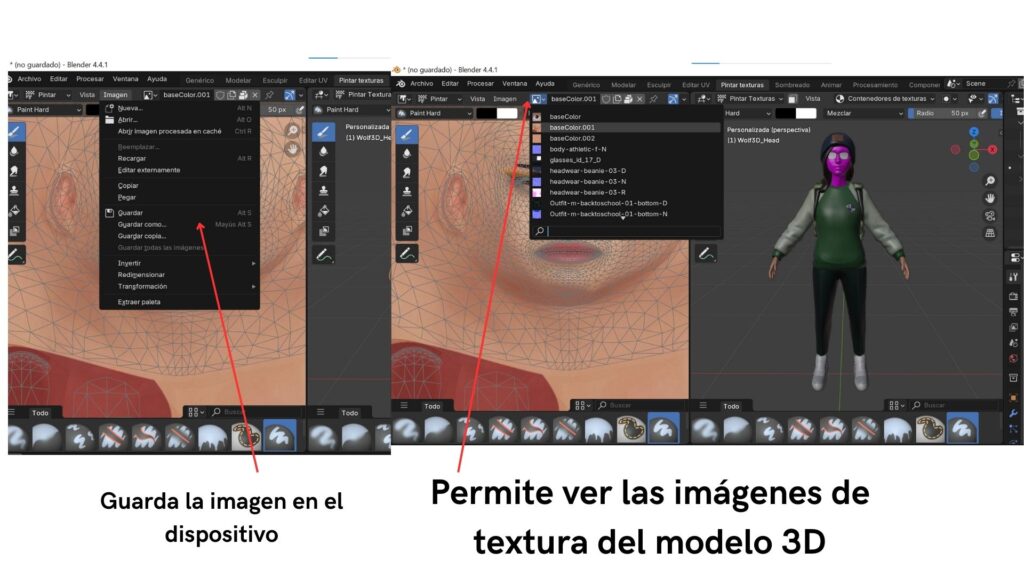Click Blender logo in right screenshot menu bar
Image resolution: width=1024 pixels, height=576 pixels.
coord(400,84)
